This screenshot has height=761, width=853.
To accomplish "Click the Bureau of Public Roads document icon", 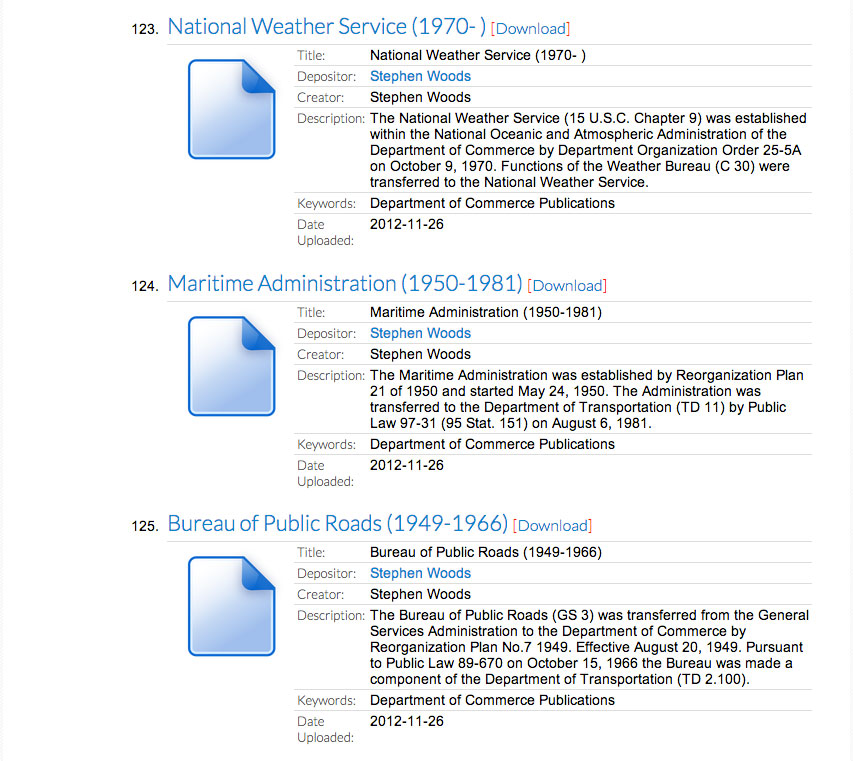I will tap(231, 606).
